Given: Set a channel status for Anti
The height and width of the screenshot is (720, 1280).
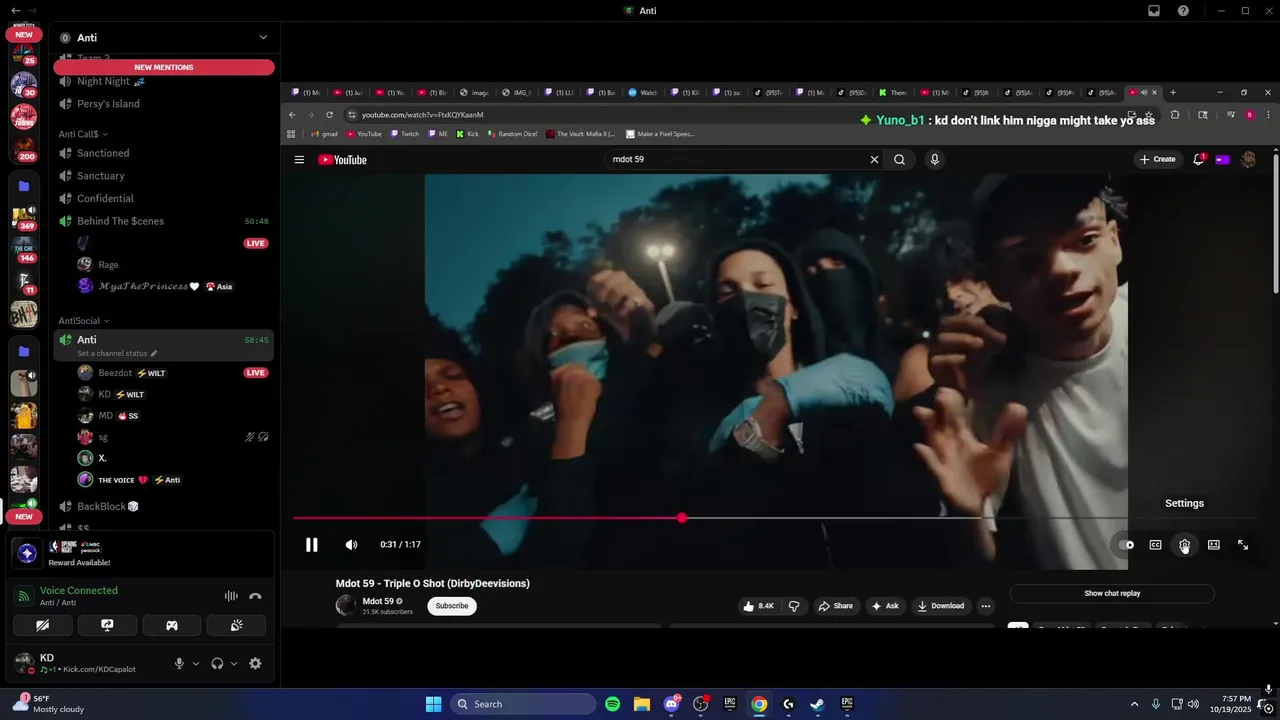Looking at the screenshot, I should (117, 353).
